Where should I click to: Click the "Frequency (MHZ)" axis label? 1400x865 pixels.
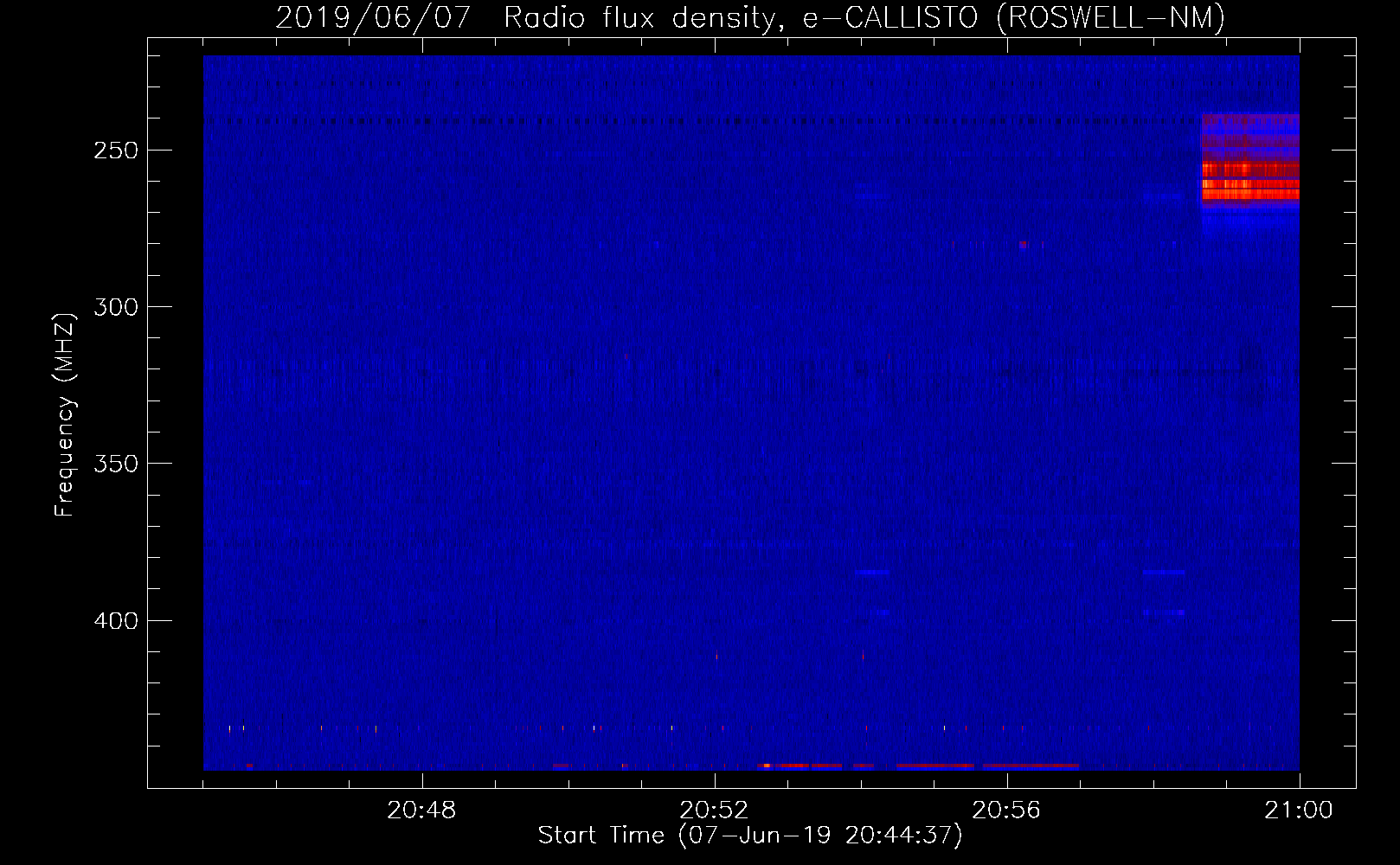[x=65, y=415]
